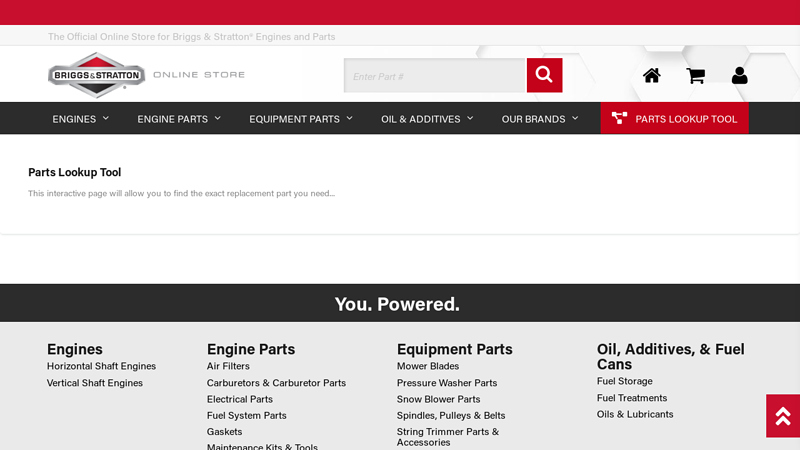Screen dimensions: 800x450
Task: Click the Official Online Store tagline text
Action: pyautogui.click(x=191, y=37)
